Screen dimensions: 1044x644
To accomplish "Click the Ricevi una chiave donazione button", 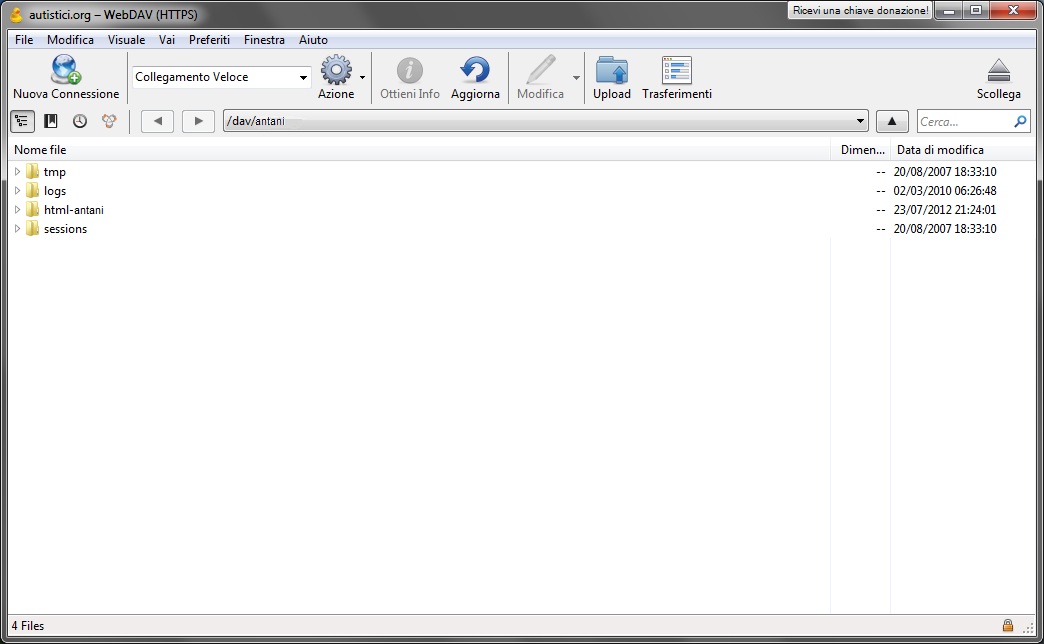I will click(x=860, y=10).
